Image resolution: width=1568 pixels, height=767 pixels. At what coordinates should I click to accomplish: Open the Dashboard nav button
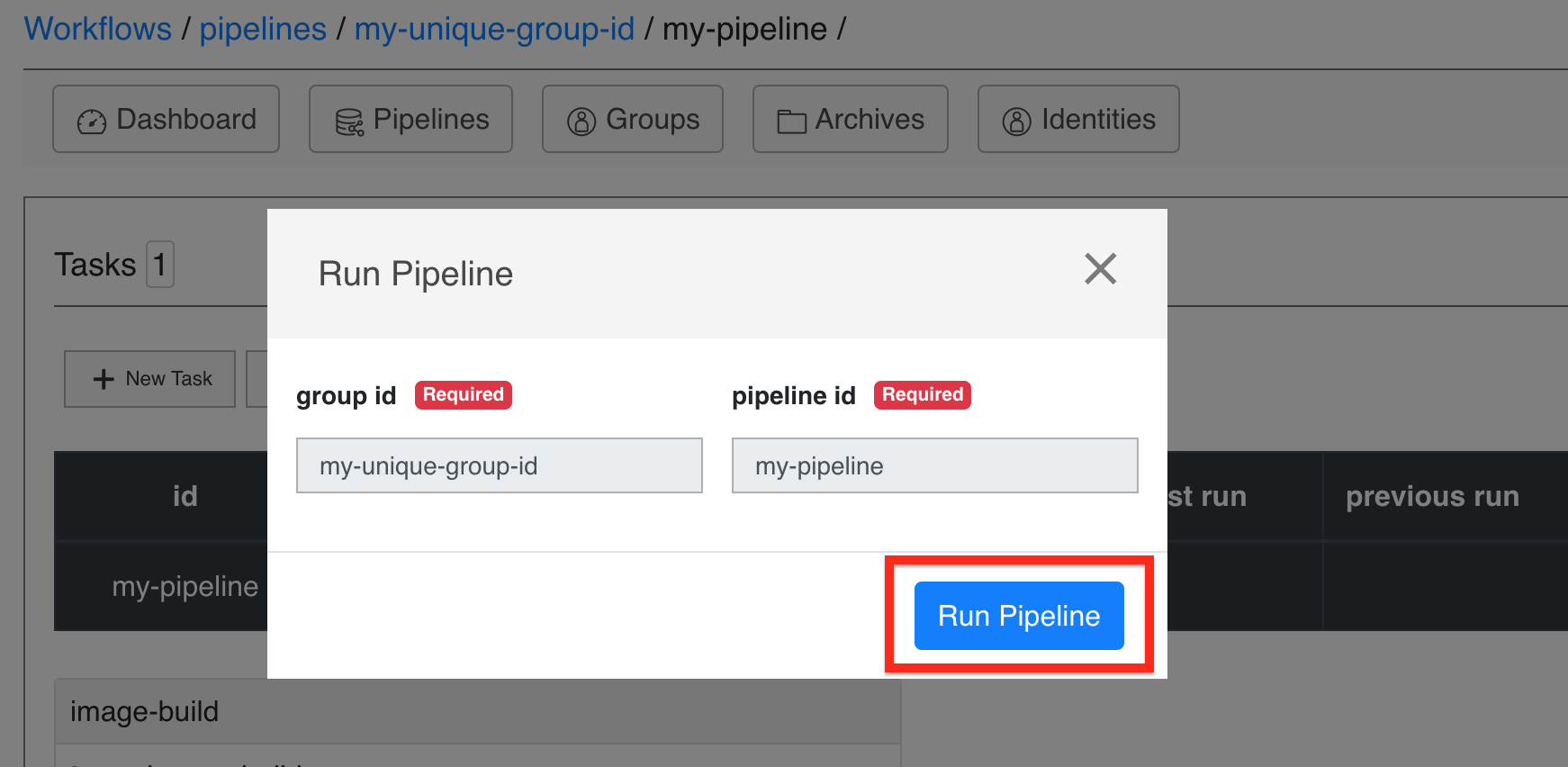(x=167, y=119)
